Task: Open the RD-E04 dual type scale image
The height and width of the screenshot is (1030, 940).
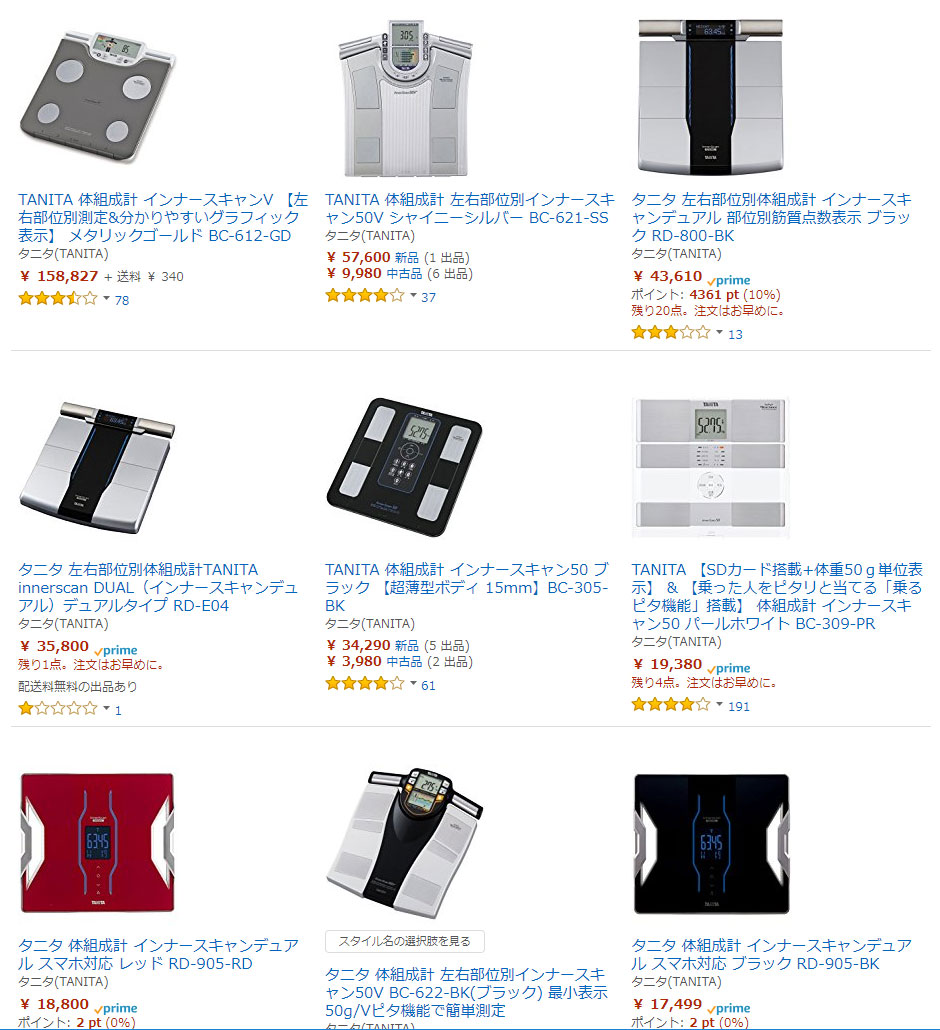Action: click(x=97, y=467)
